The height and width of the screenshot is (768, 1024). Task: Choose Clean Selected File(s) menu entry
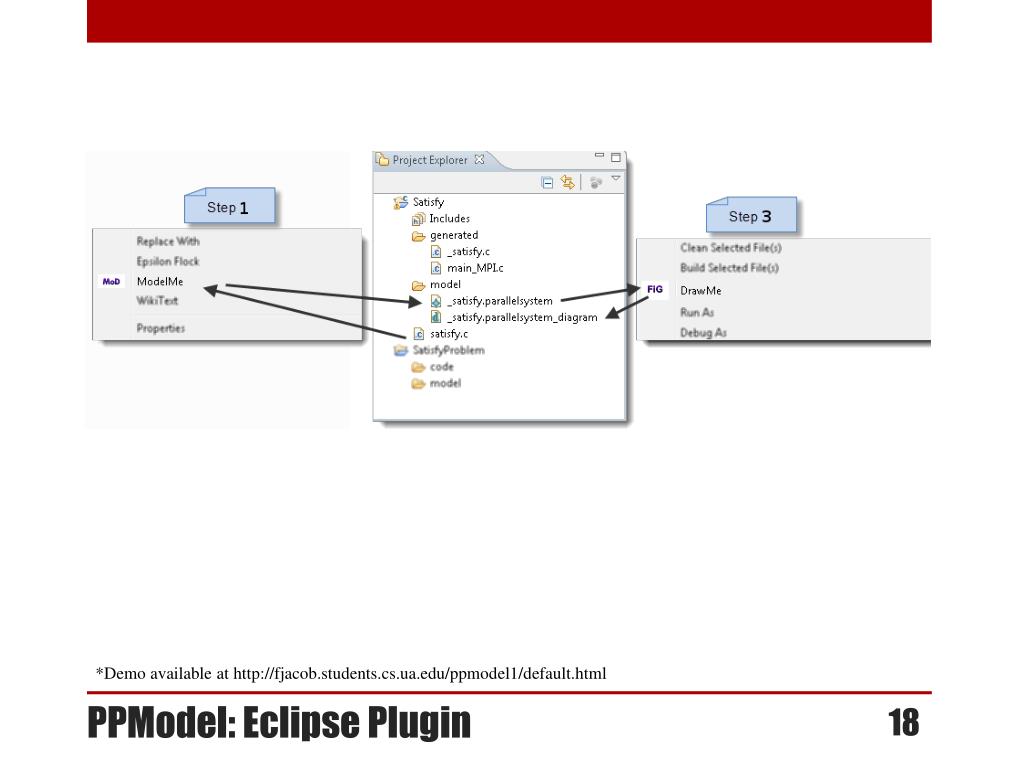(731, 248)
